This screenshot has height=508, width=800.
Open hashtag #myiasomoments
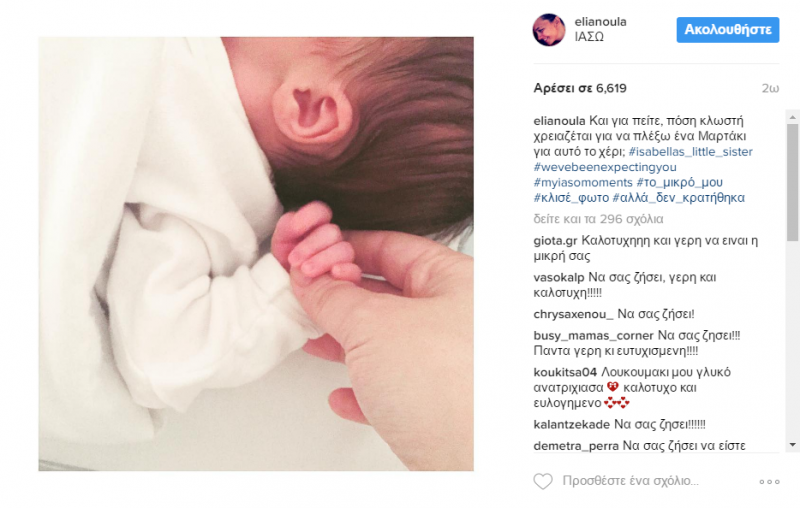(x=583, y=182)
